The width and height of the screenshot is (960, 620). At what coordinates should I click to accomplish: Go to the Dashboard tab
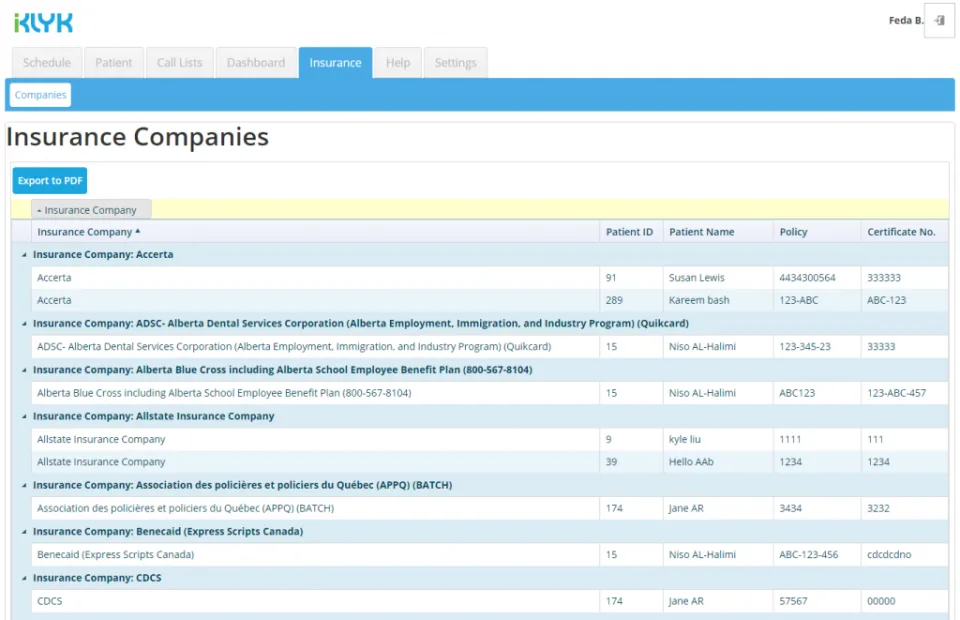[256, 62]
